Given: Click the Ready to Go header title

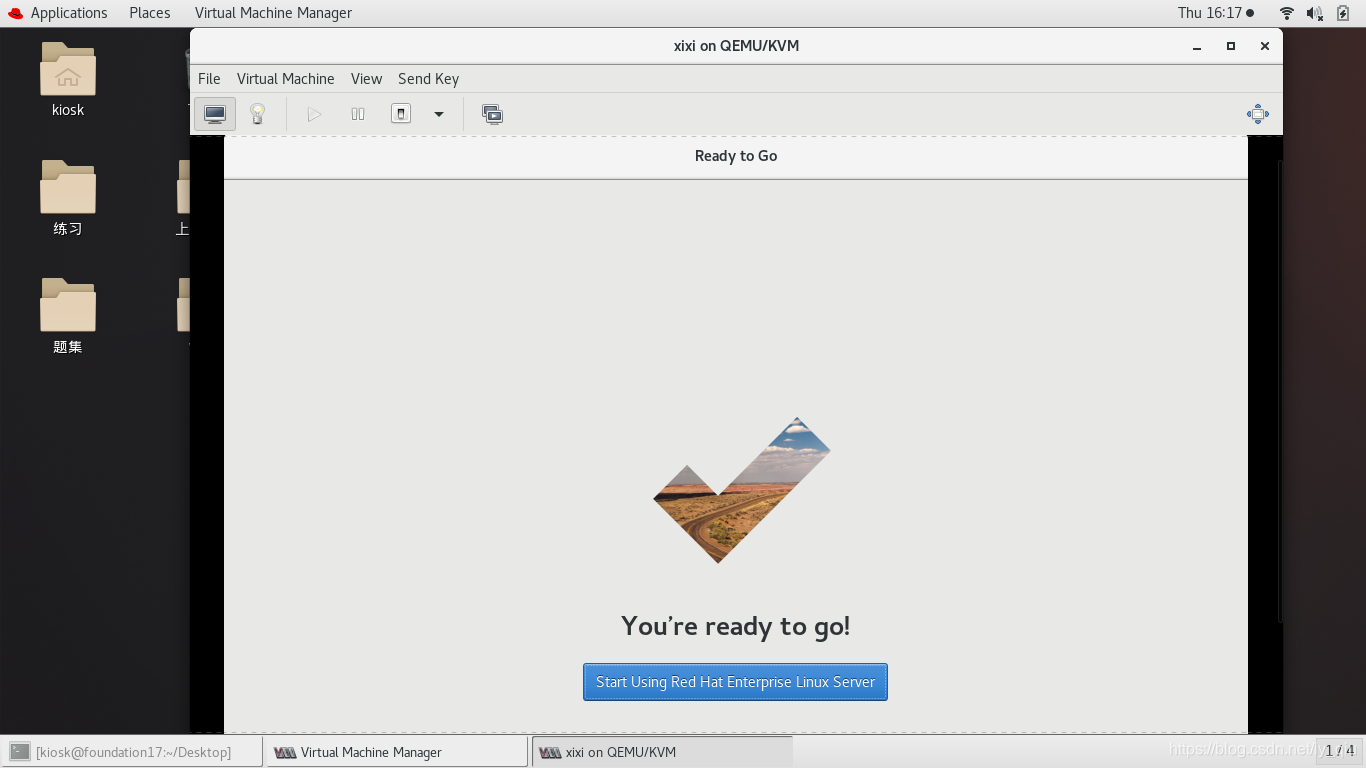Looking at the screenshot, I should pos(736,156).
